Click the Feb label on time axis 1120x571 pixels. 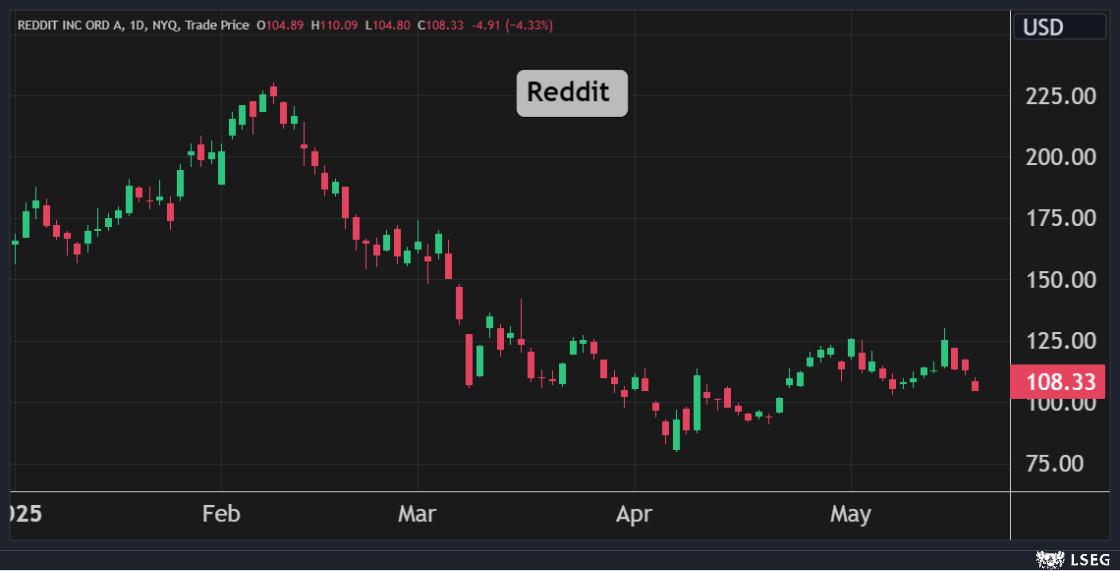tap(221, 514)
